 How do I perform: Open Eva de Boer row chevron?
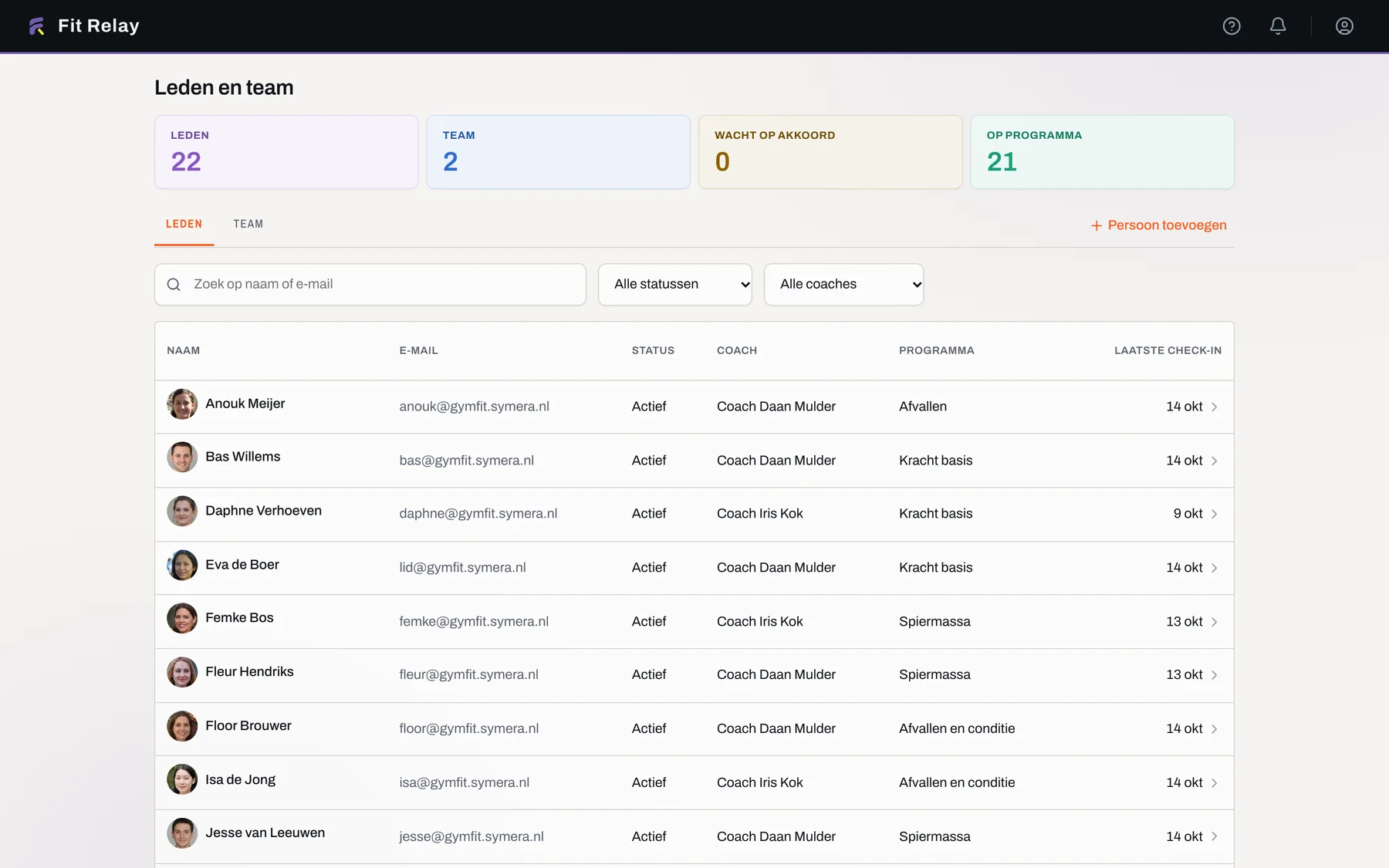pos(1214,568)
